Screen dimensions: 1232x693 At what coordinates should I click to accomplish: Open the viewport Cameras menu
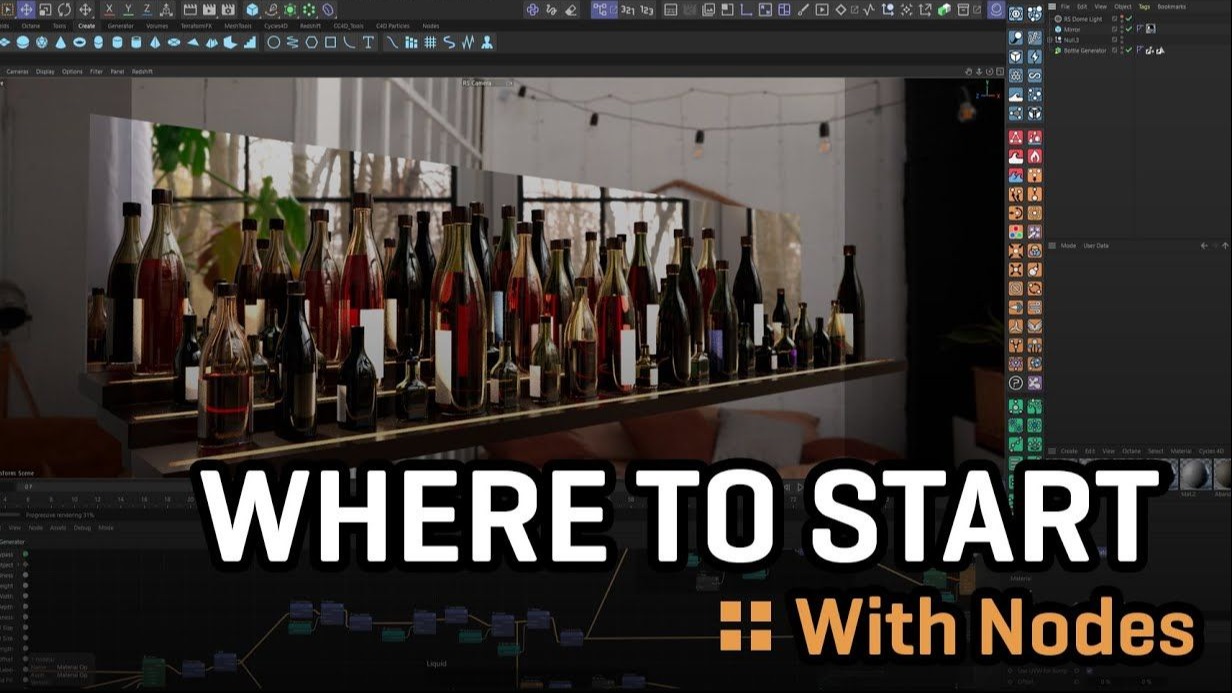click(18, 72)
